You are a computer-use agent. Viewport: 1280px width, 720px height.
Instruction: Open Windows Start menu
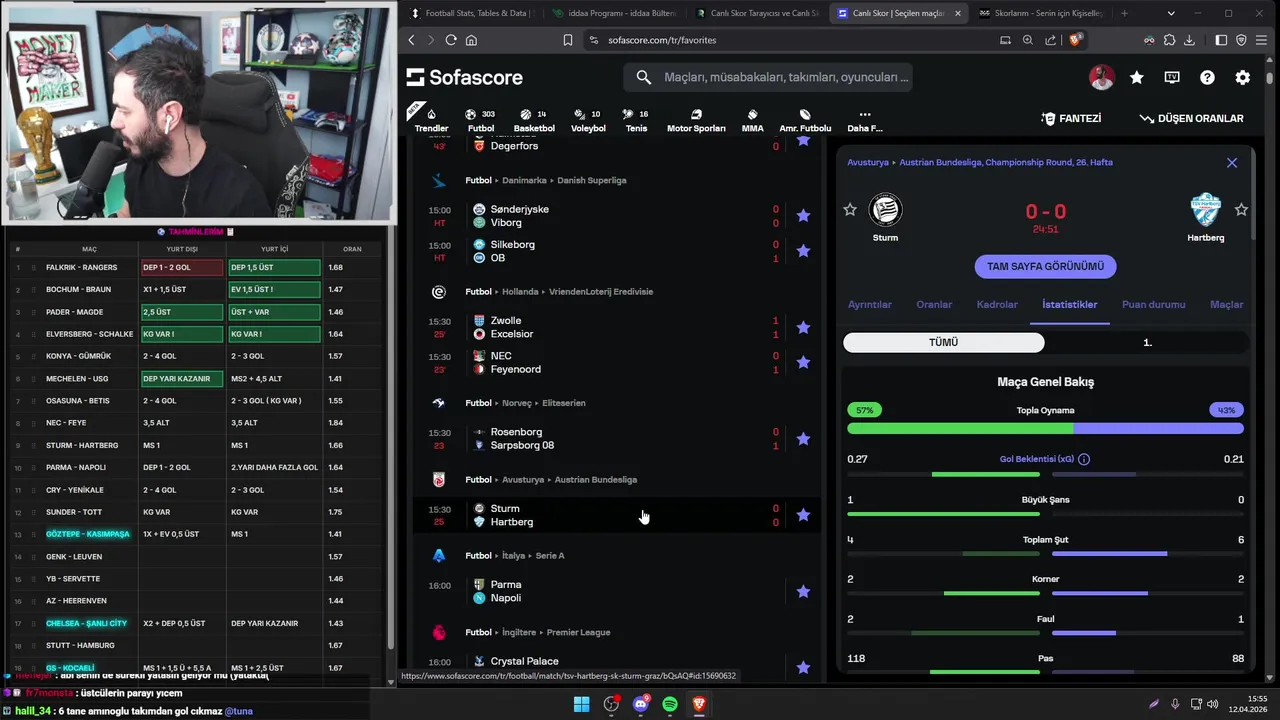click(581, 704)
